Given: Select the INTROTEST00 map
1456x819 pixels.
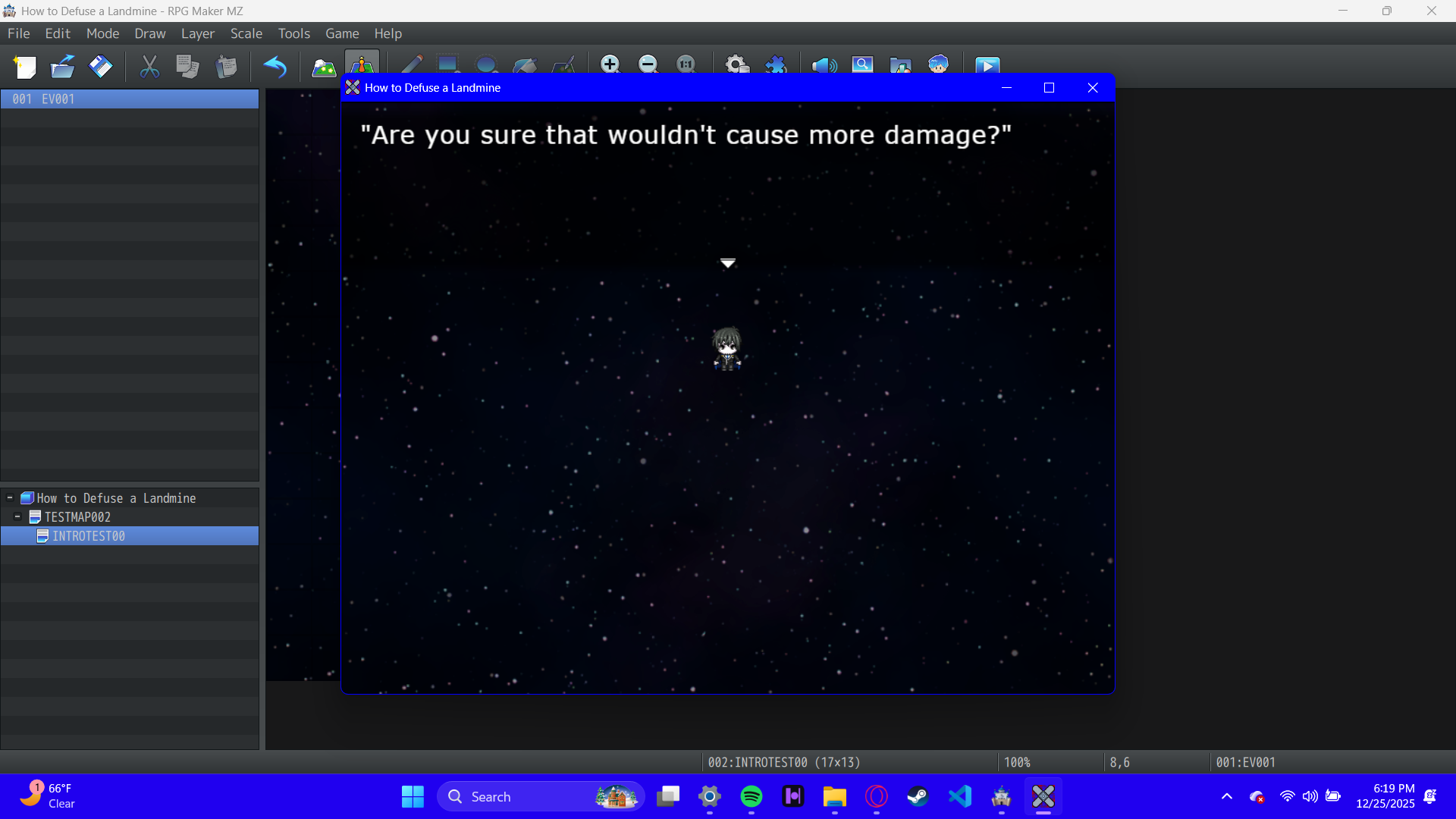Looking at the screenshot, I should 88,536.
